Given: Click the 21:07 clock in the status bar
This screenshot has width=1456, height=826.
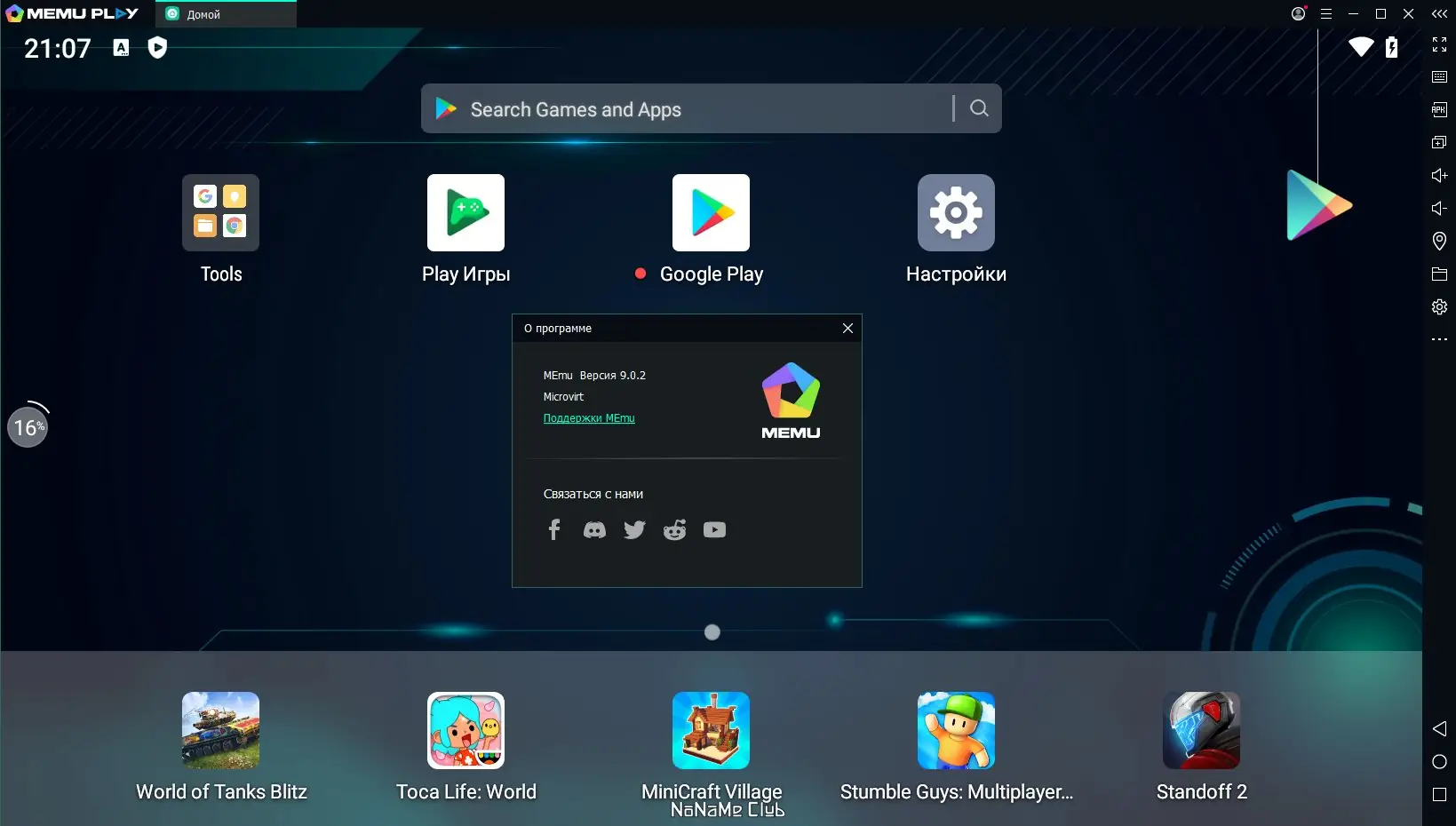Looking at the screenshot, I should [57, 48].
